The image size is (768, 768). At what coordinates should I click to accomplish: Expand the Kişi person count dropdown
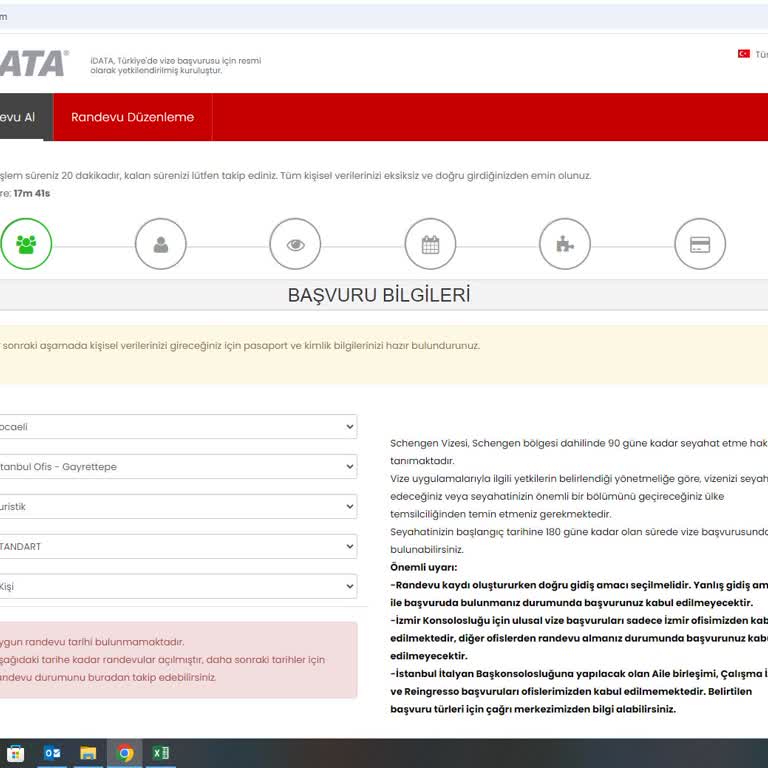click(178, 586)
